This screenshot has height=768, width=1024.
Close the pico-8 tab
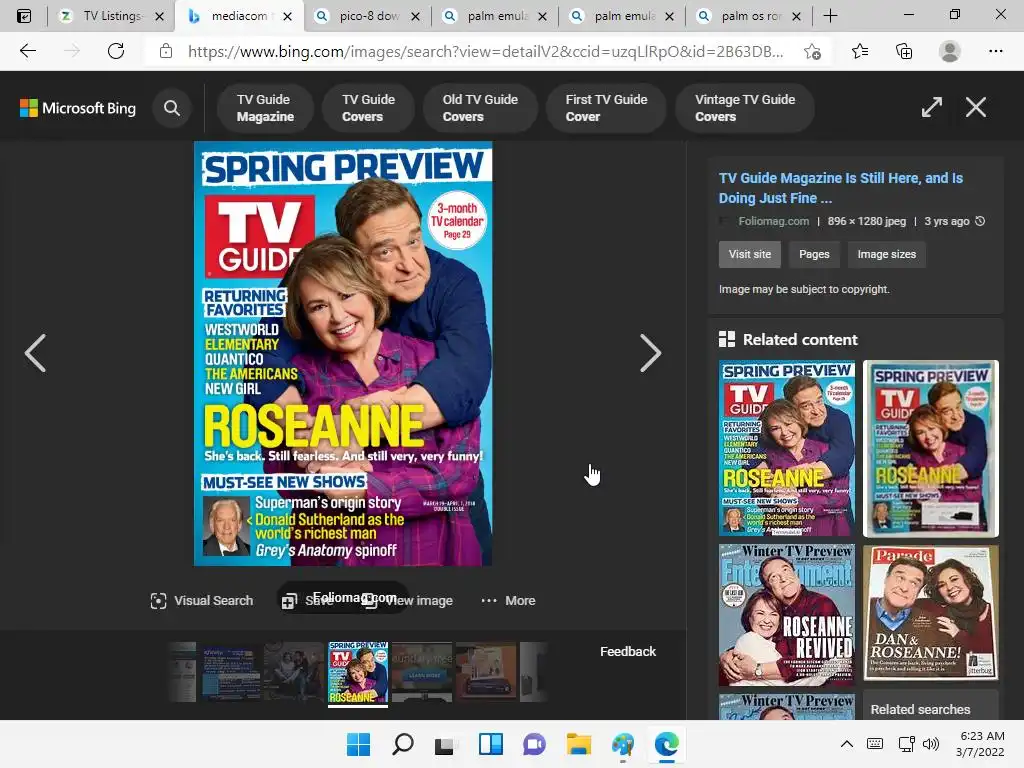pos(415,16)
